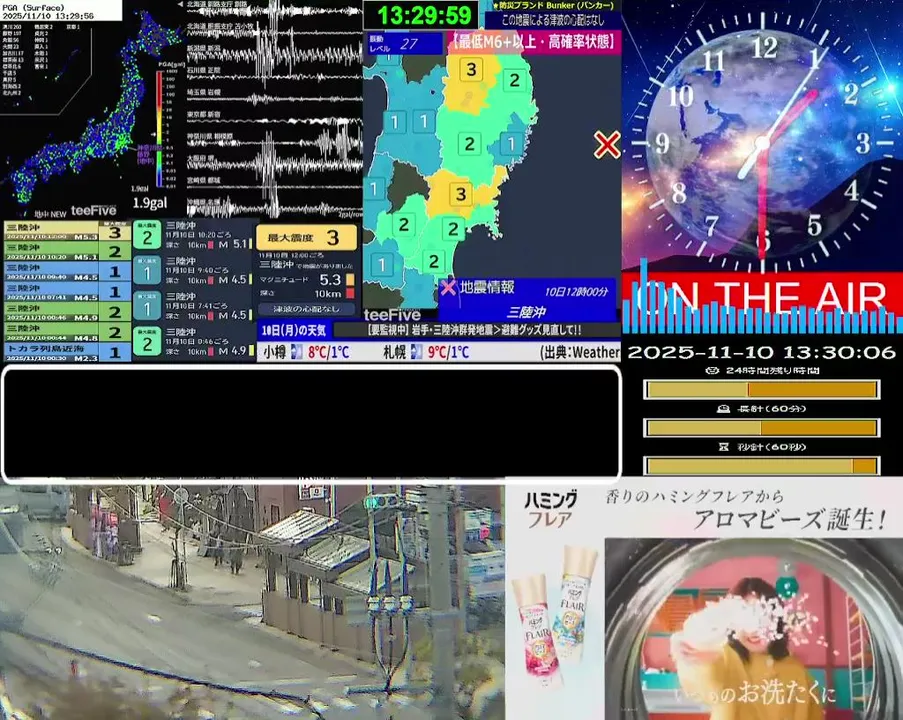This screenshot has height=720, width=903.
Task: Click the 12 on the analog clock
Action: pos(764,47)
